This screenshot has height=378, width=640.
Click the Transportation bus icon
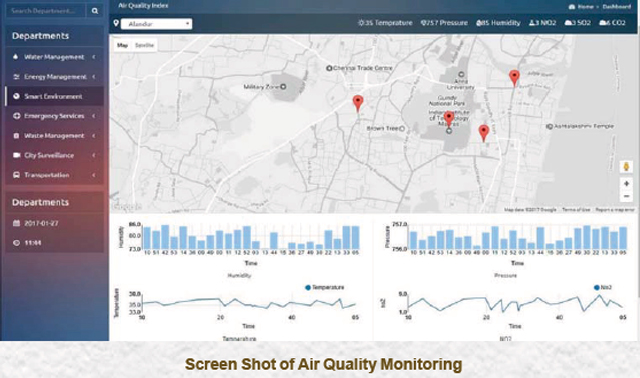pyautogui.click(x=16, y=175)
